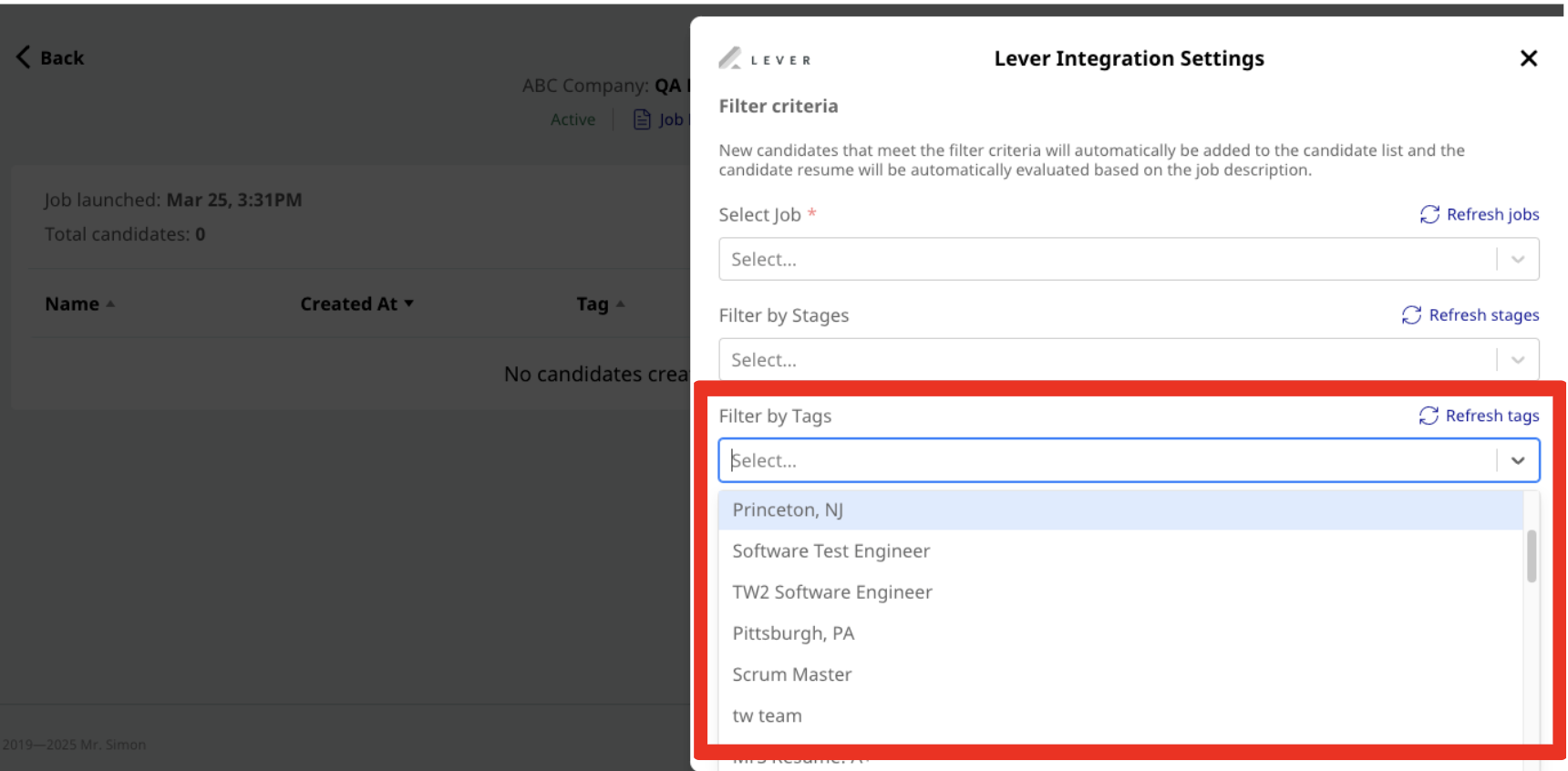This screenshot has width=1568, height=771.
Task: Click the tags dropdown list scrollbar
Action: pyautogui.click(x=1532, y=556)
